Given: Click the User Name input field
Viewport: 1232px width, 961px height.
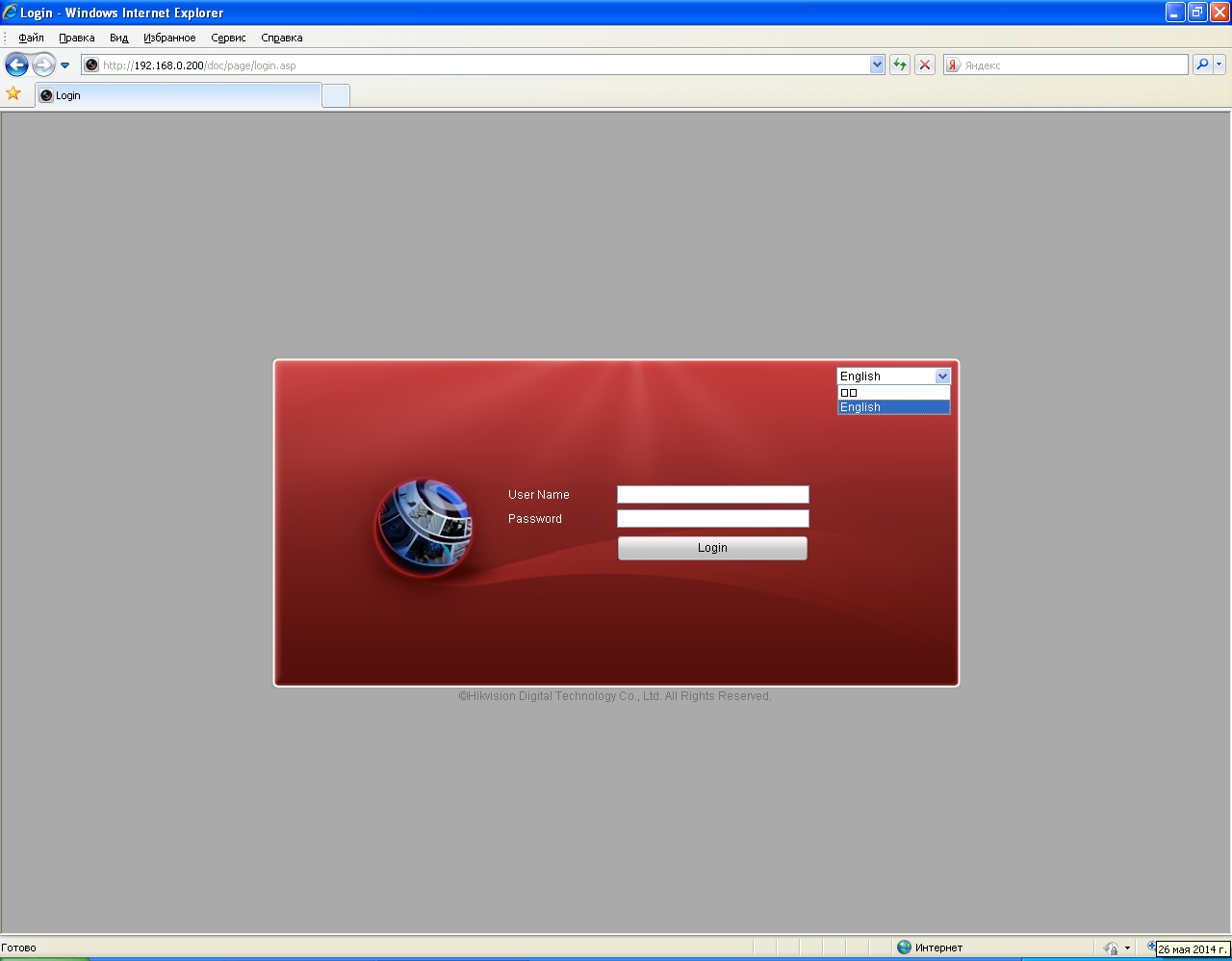Looking at the screenshot, I should [713, 494].
